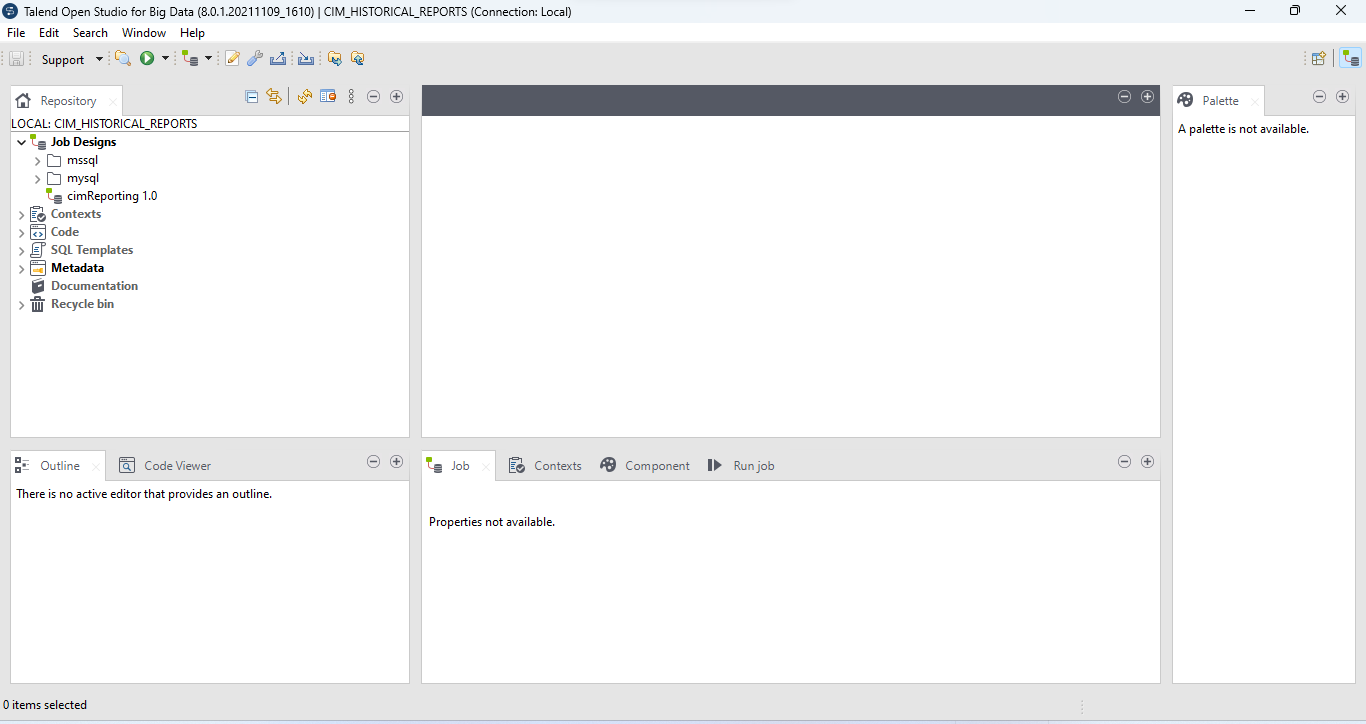Switch to the Run job tab

pyautogui.click(x=741, y=466)
